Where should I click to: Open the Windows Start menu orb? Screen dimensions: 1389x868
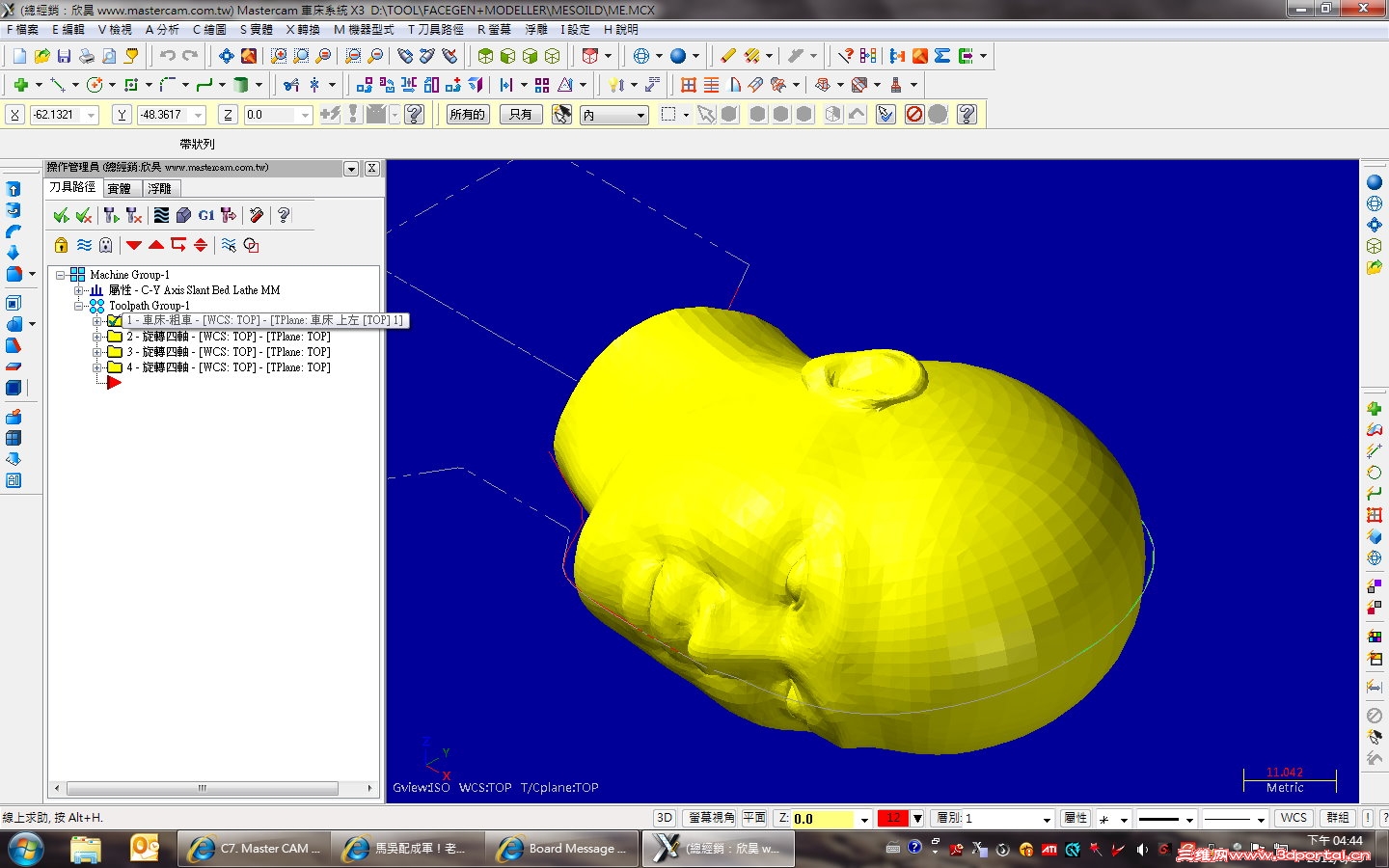(x=26, y=850)
